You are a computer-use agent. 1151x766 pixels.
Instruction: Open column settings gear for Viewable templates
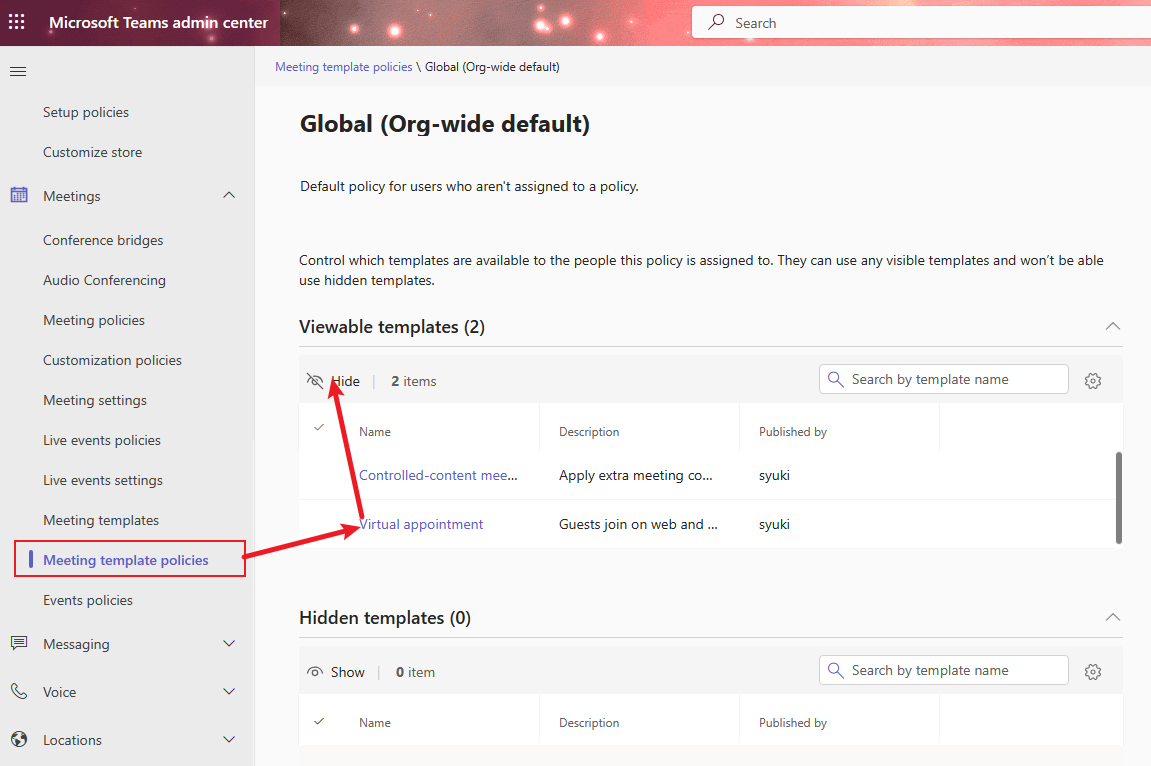1093,381
